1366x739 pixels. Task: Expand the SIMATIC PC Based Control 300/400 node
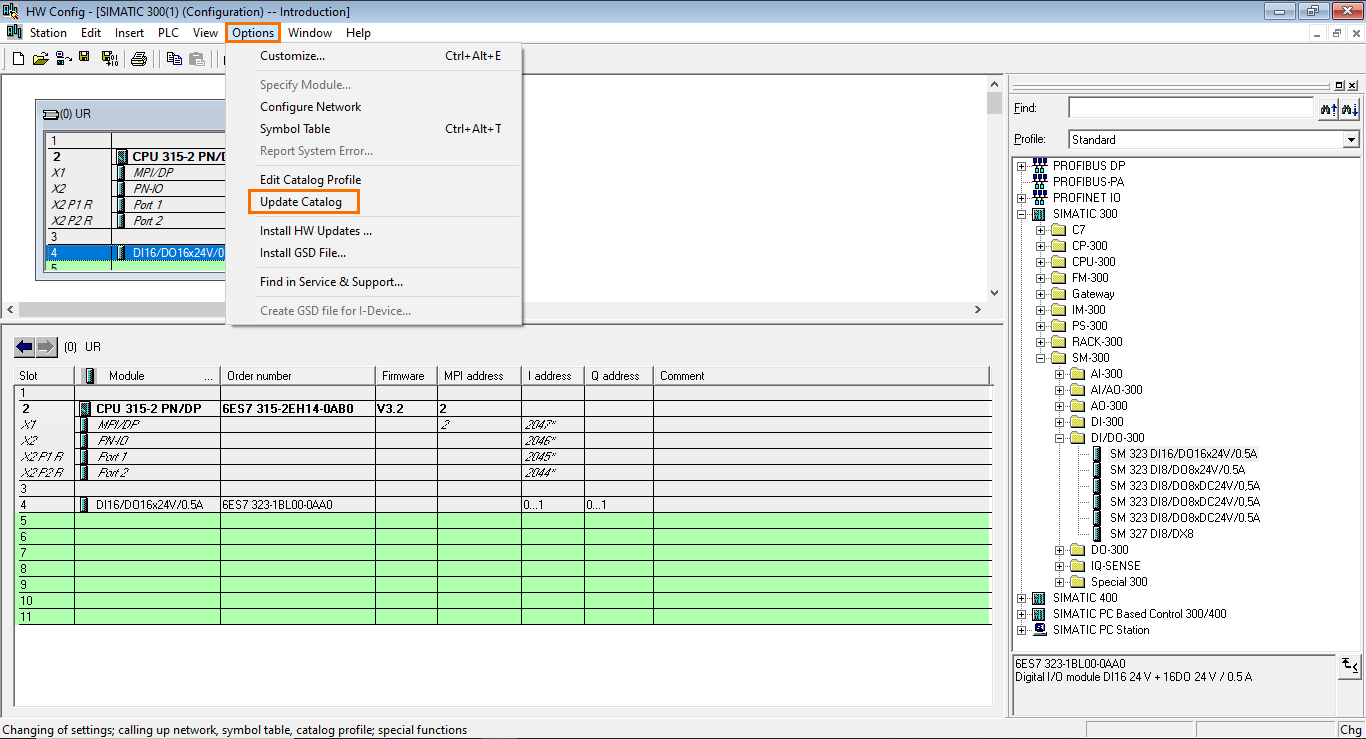1022,614
